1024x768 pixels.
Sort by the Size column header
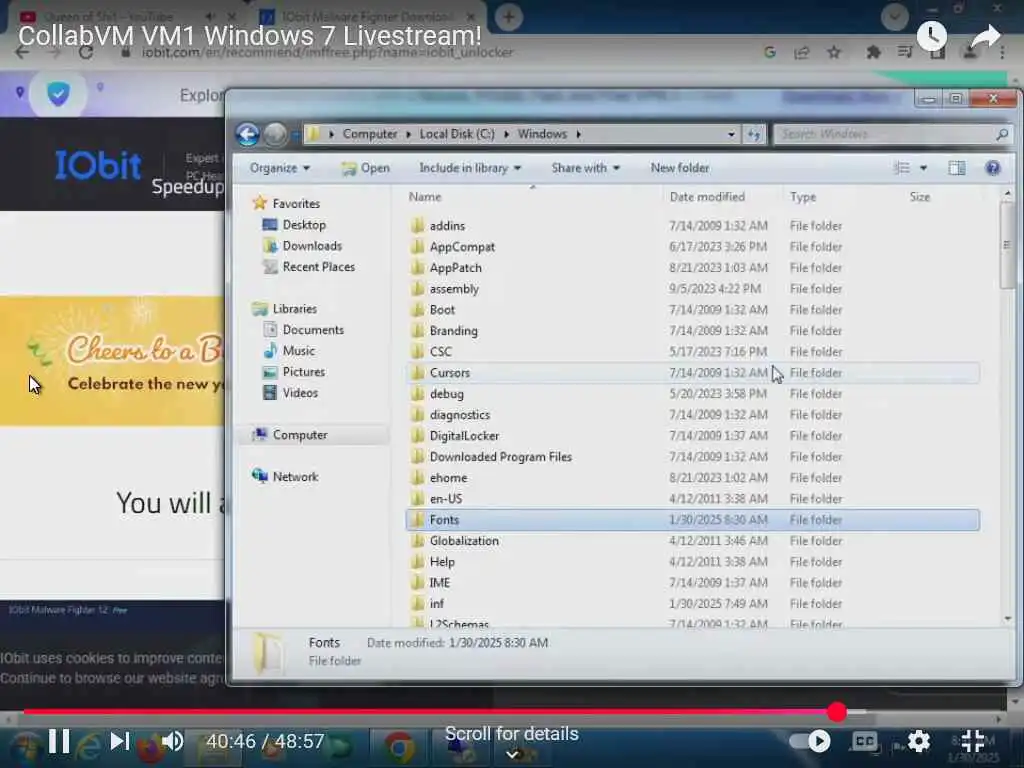point(920,197)
